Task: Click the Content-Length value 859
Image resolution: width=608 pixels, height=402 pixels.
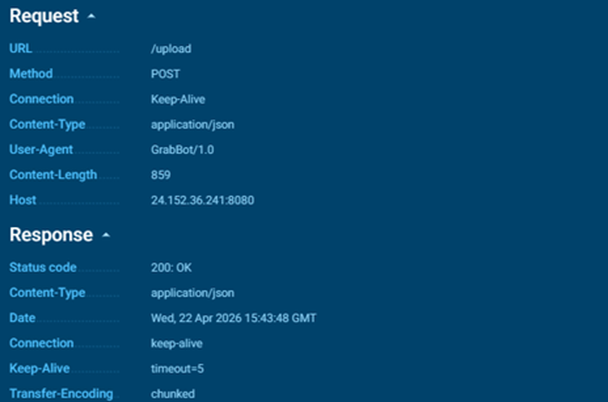Action: click(x=160, y=175)
